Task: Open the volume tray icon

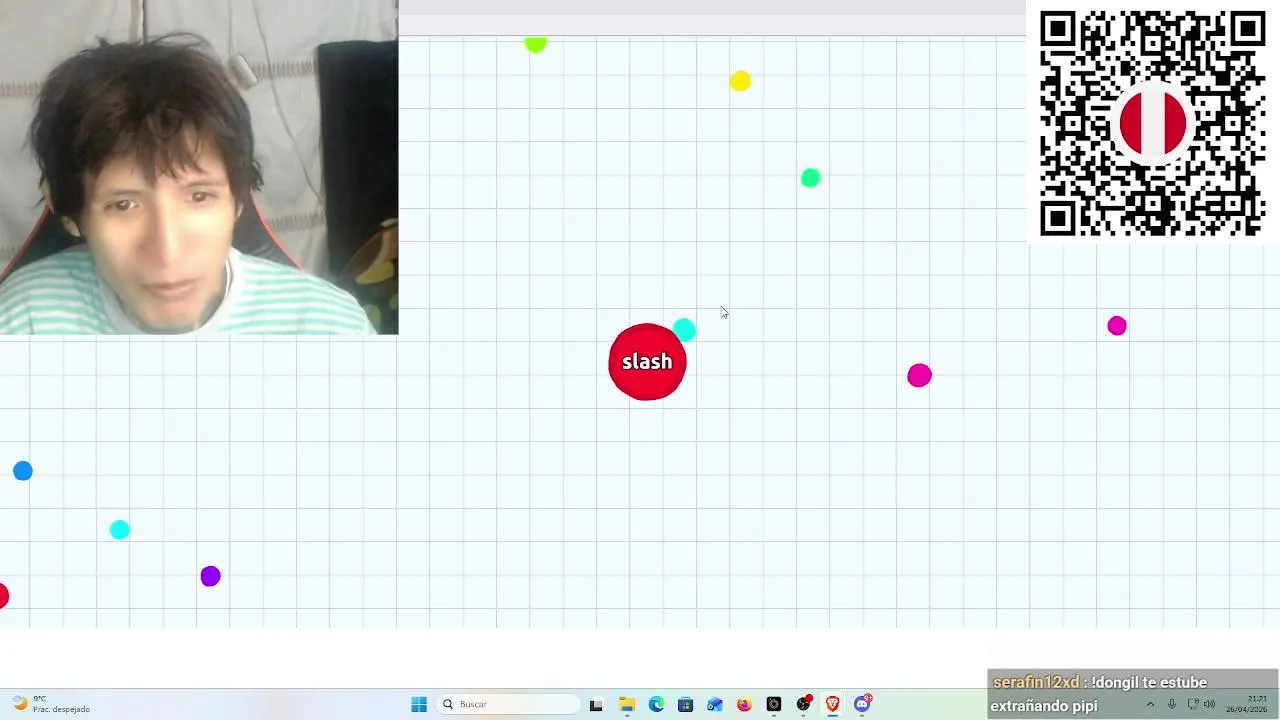Action: [x=1209, y=704]
